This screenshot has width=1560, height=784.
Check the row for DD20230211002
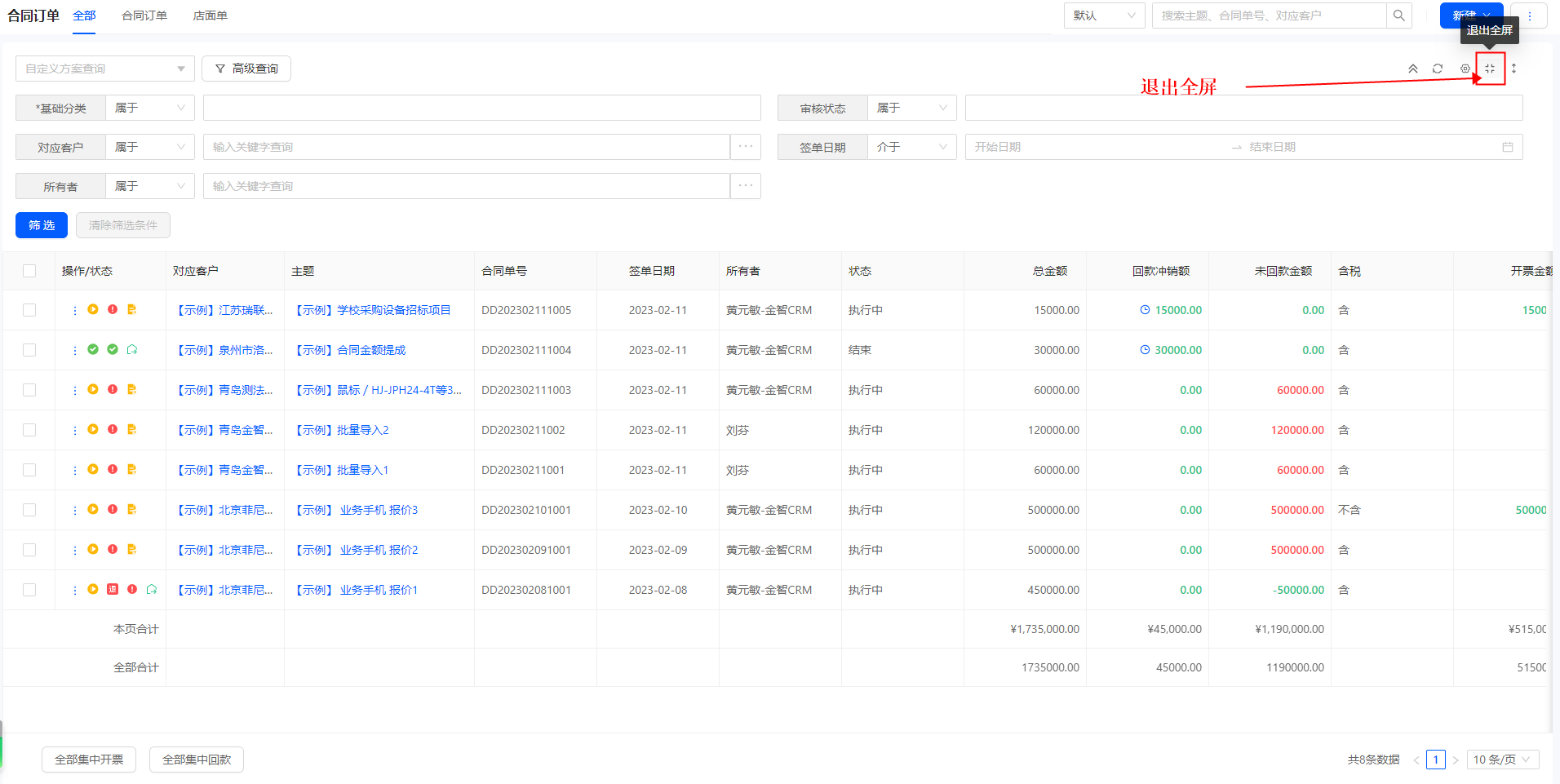[29, 430]
